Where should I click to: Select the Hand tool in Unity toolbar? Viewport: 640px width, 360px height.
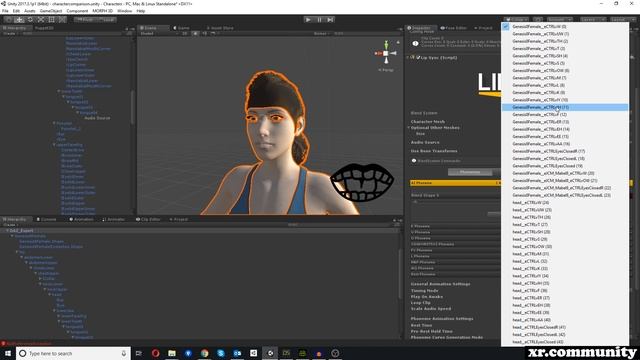coord(8,20)
